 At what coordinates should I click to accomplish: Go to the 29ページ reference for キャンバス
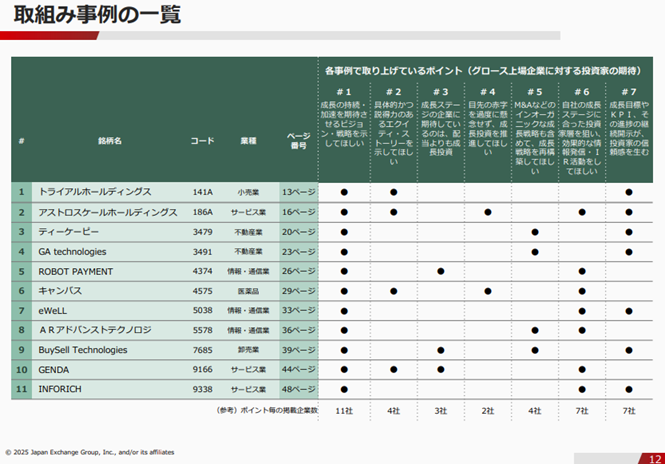298,291
